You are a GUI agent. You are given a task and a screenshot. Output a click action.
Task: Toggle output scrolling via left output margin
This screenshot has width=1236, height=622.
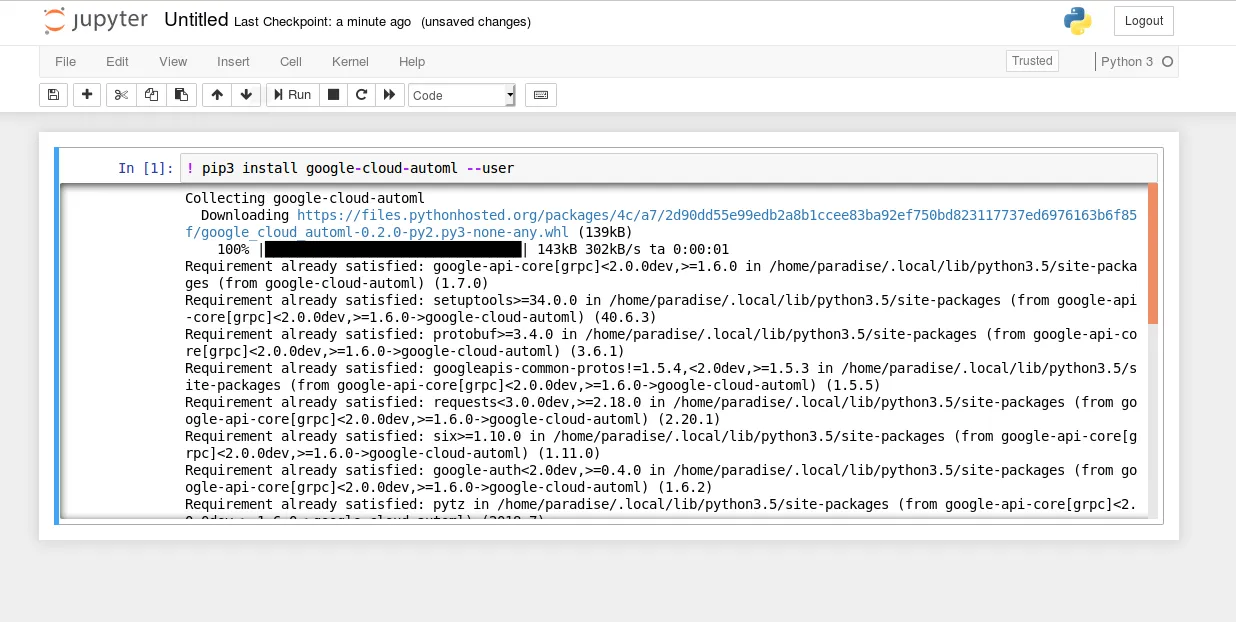pyautogui.click(x=120, y=351)
